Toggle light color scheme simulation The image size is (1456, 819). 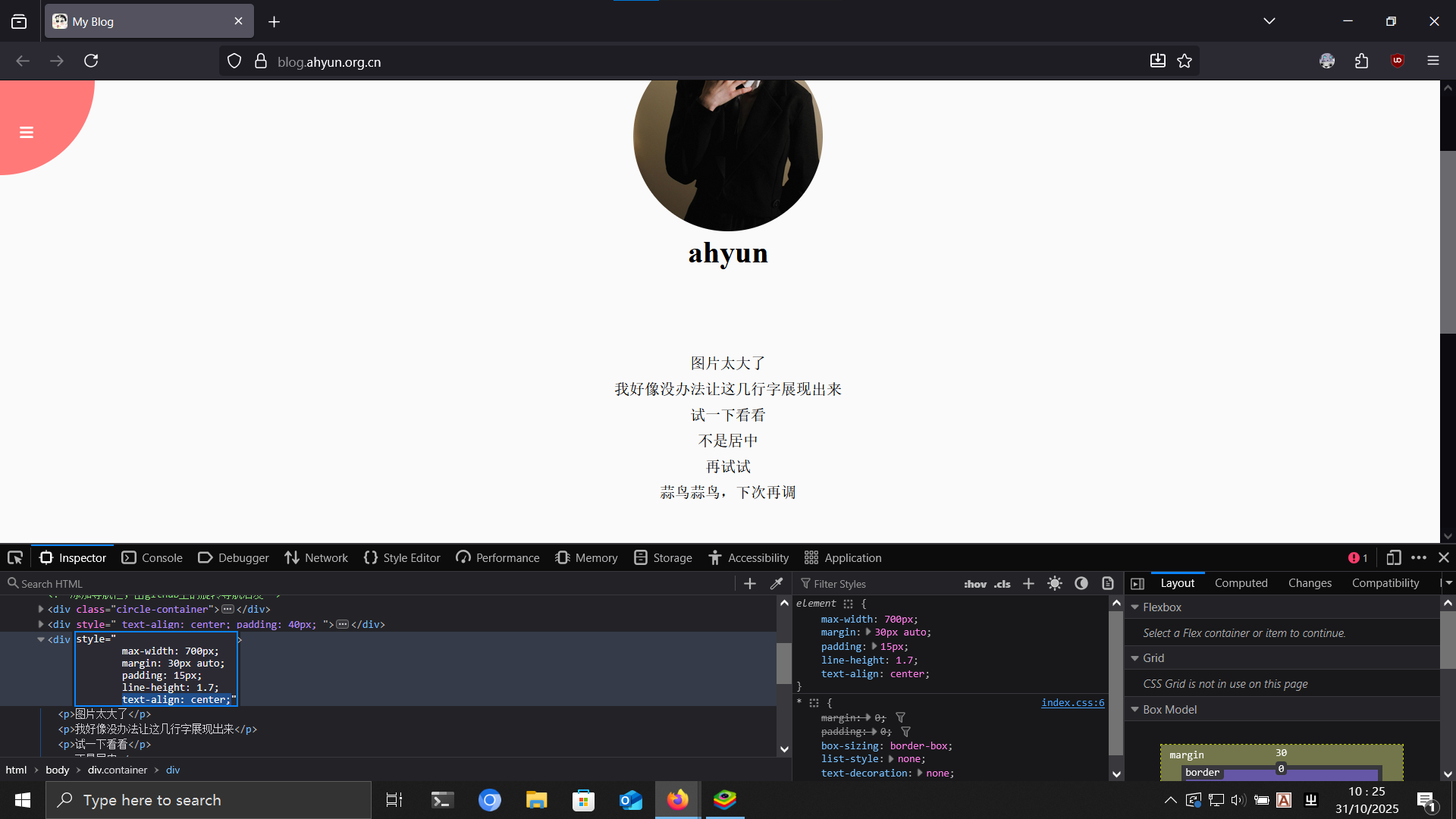(x=1055, y=583)
